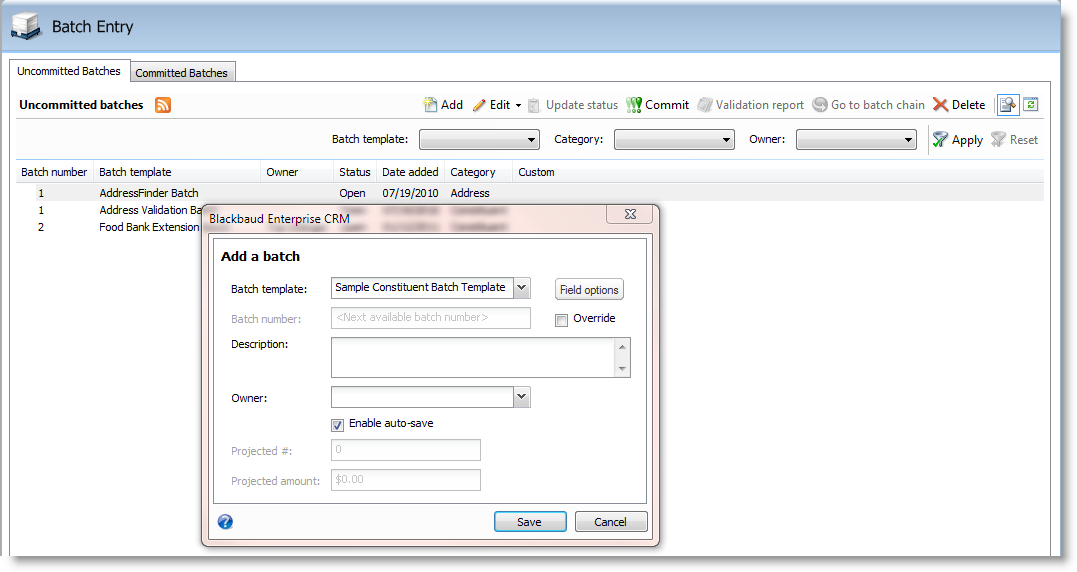Click the RSS feed icon beside Uncommitted batches
Viewport: 1077px width, 572px height.
click(x=163, y=105)
